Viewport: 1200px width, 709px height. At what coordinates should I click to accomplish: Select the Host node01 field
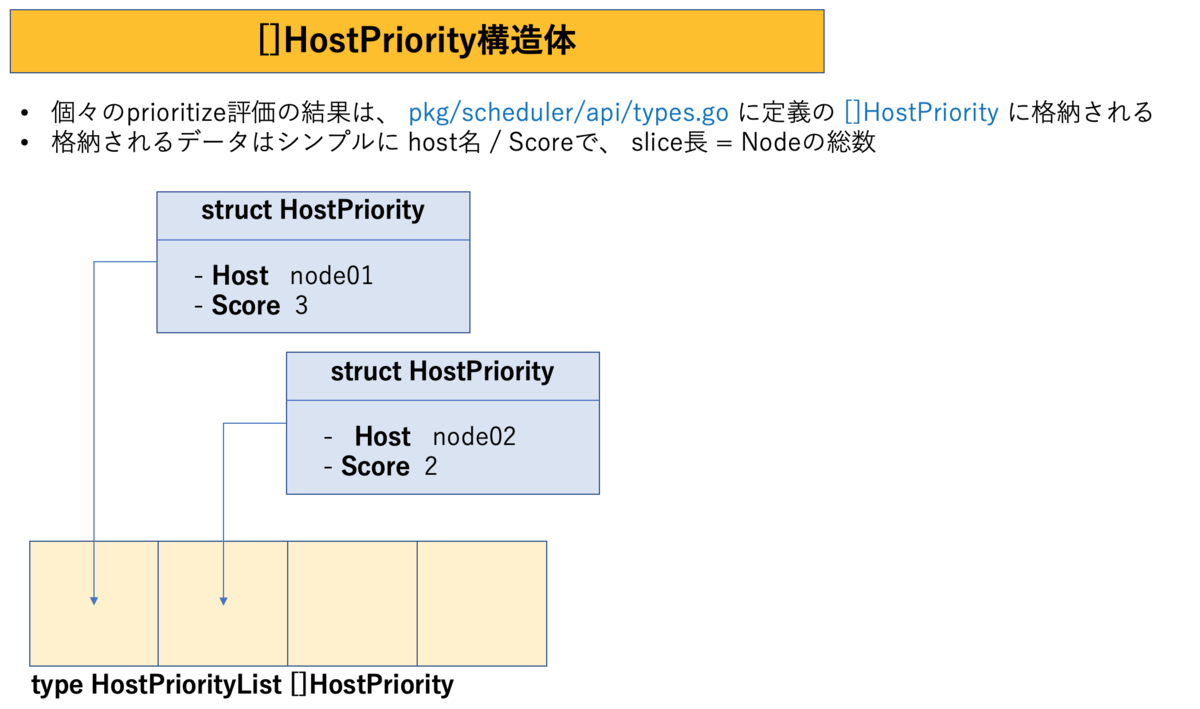tap(284, 276)
